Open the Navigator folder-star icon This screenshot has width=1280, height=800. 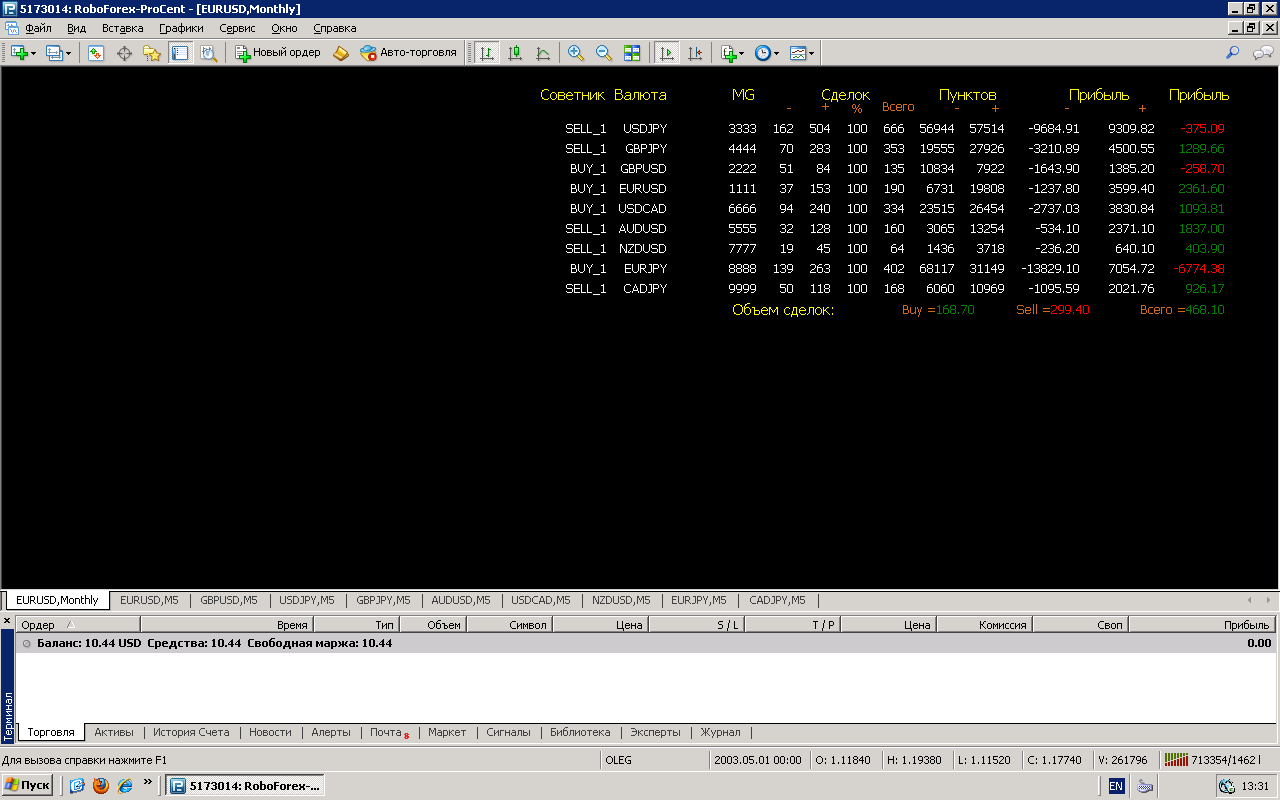tap(152, 53)
